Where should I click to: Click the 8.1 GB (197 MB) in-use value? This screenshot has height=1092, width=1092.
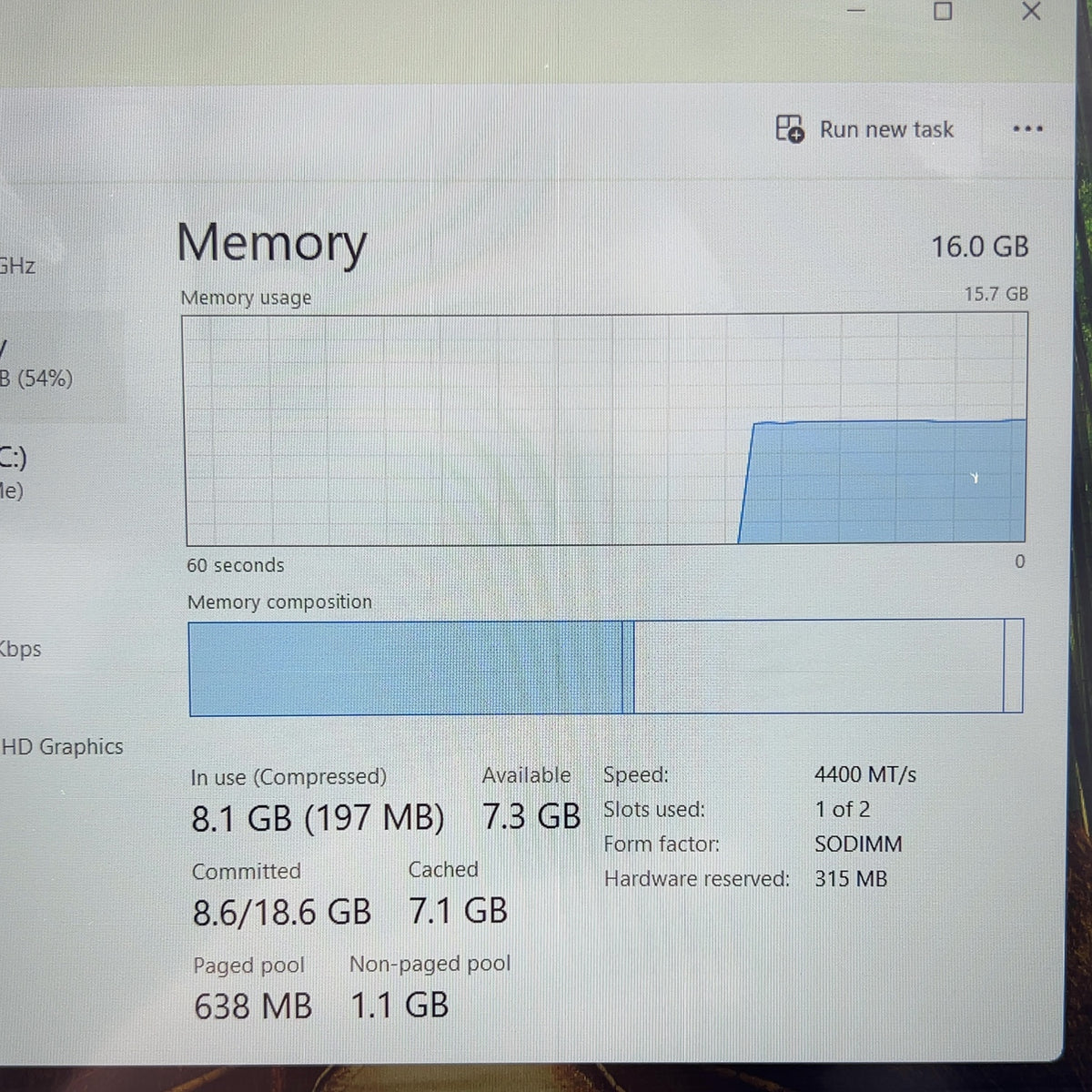(318, 818)
